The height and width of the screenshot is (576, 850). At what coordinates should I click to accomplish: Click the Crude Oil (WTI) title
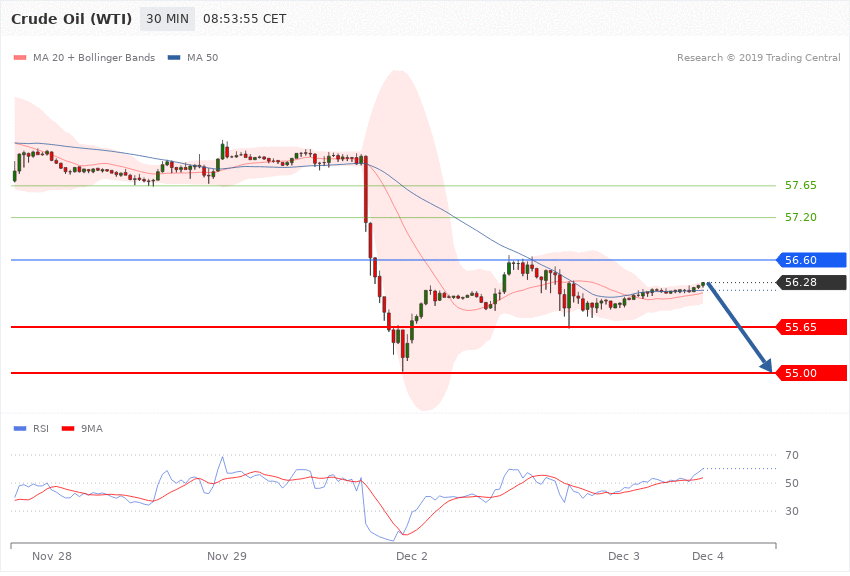tap(71, 19)
